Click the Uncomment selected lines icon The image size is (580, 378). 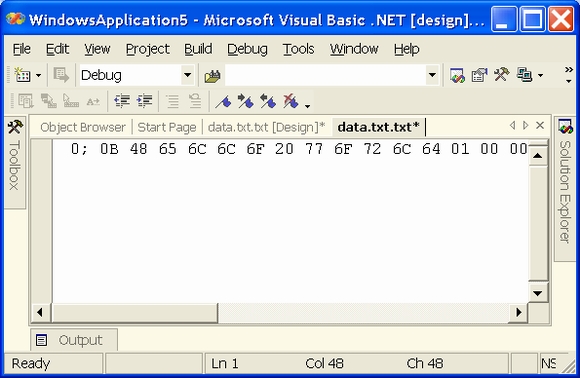coord(195,101)
